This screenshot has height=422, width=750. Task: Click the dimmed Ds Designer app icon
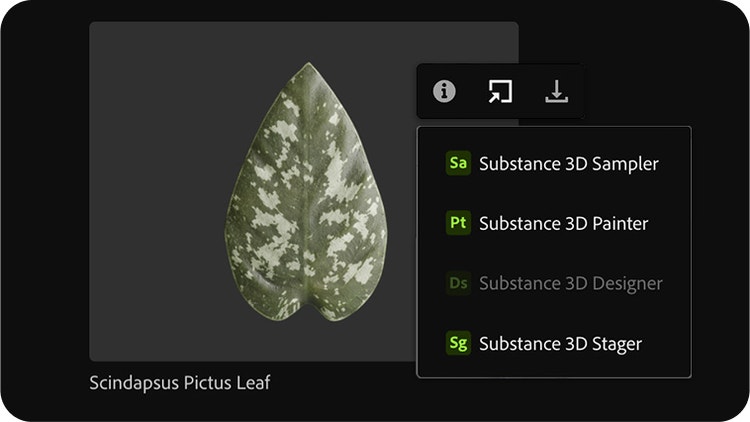(458, 283)
